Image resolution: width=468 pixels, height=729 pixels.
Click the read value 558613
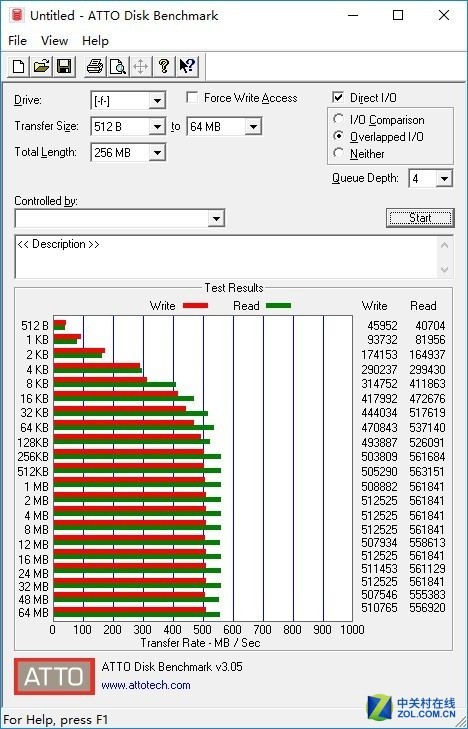tap(428, 543)
